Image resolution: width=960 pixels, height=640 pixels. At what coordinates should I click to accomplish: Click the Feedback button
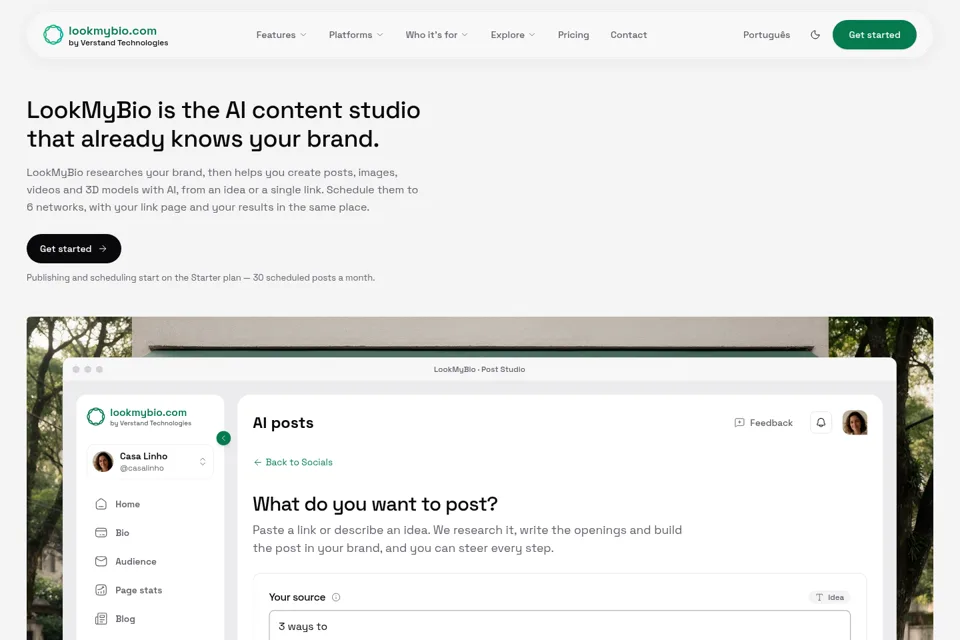763,423
